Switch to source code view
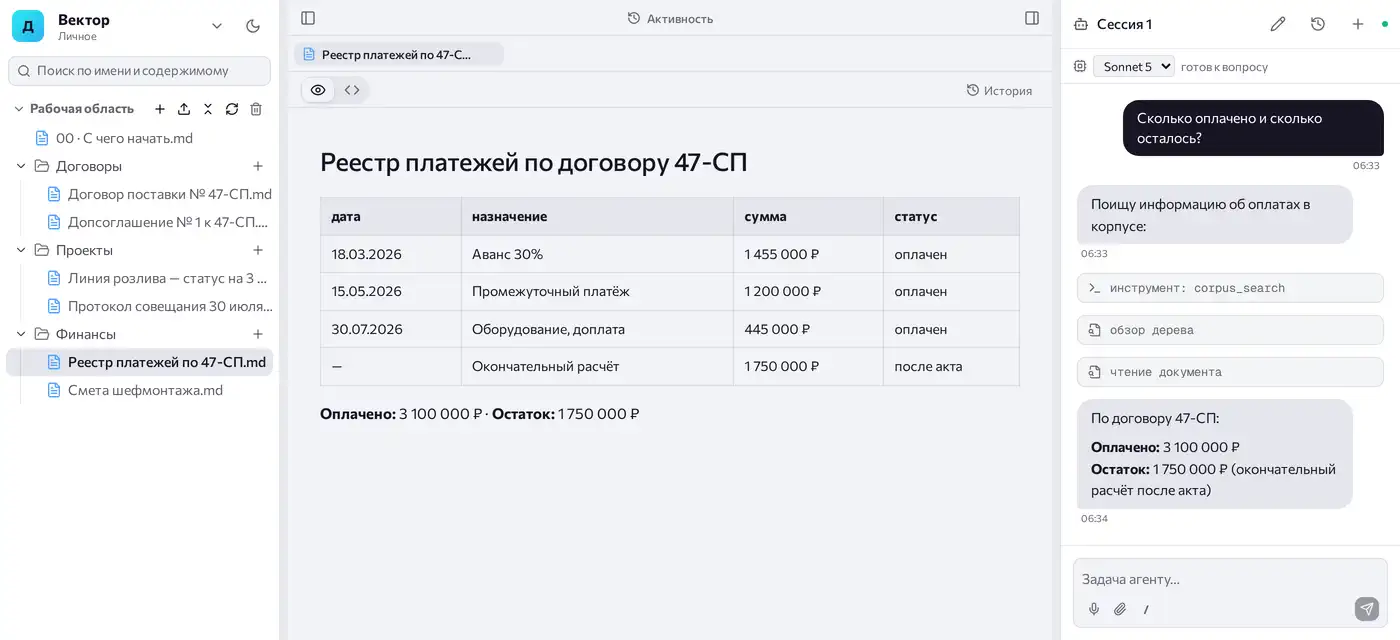The height and width of the screenshot is (640, 1400). pyautogui.click(x=352, y=90)
